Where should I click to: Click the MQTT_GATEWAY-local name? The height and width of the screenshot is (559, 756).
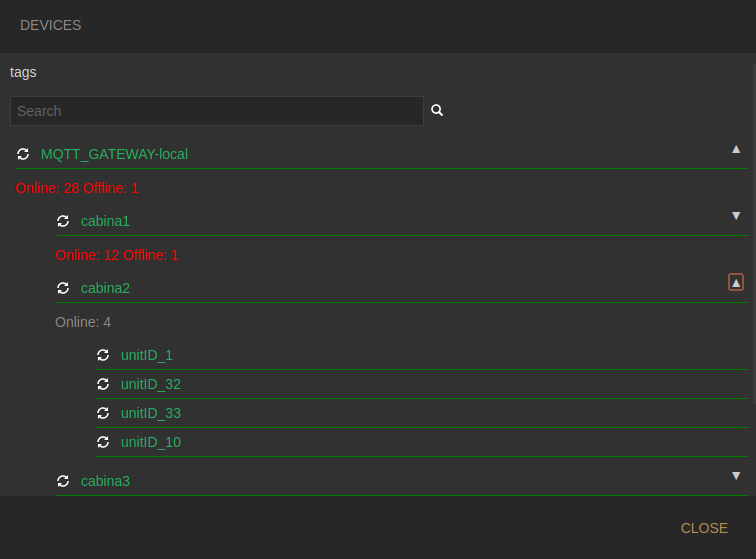[x=114, y=154]
